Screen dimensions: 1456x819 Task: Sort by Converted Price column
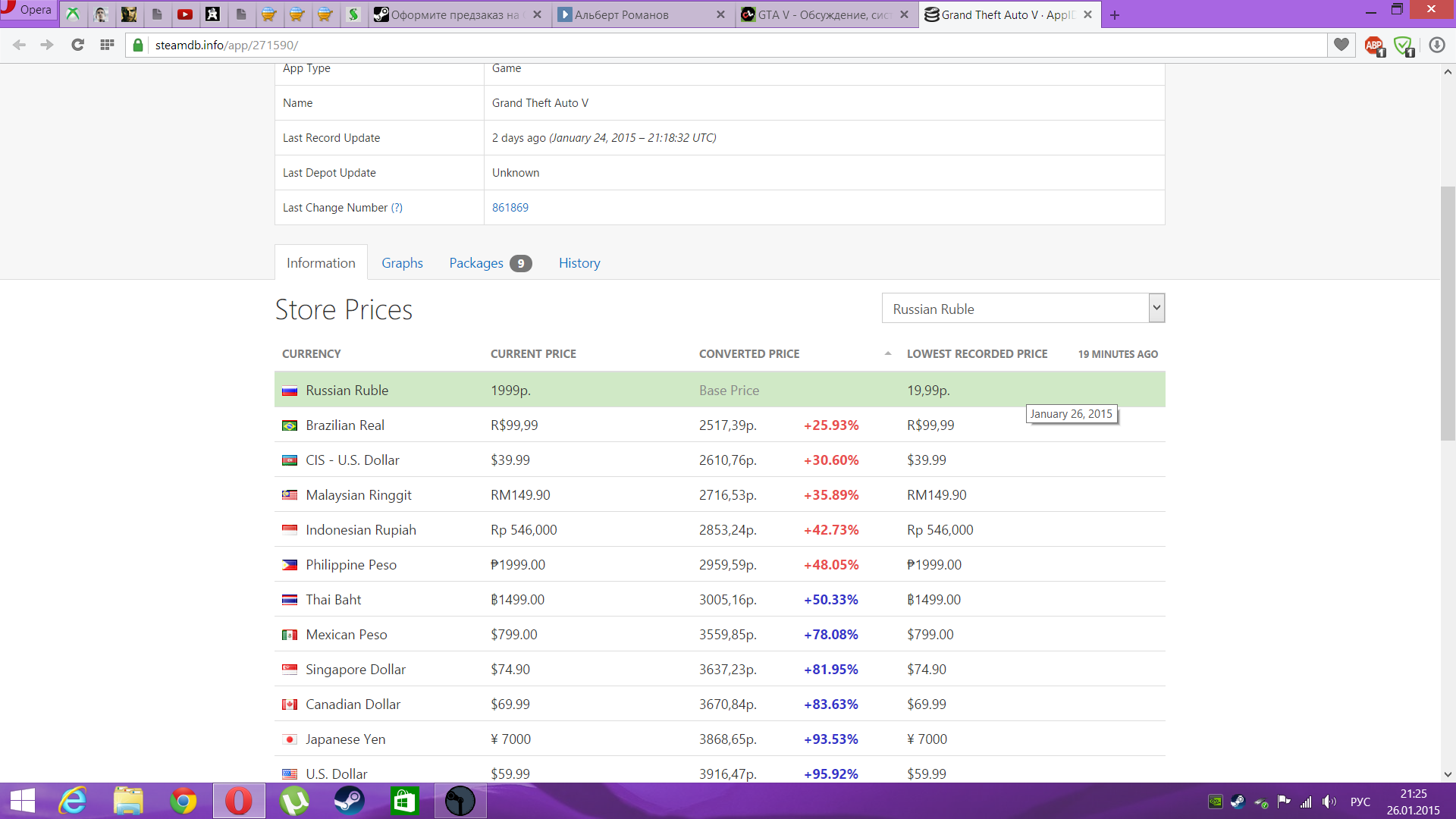tap(749, 354)
